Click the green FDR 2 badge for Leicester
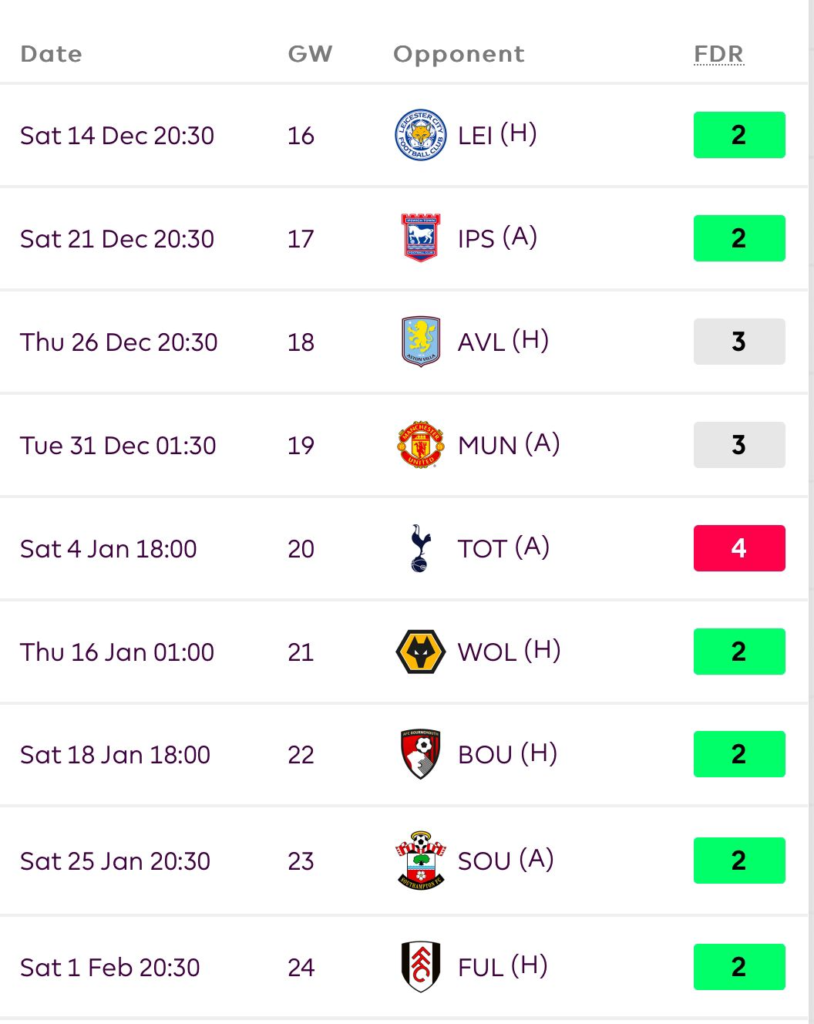Screen dimensions: 814x1024 pos(739,135)
